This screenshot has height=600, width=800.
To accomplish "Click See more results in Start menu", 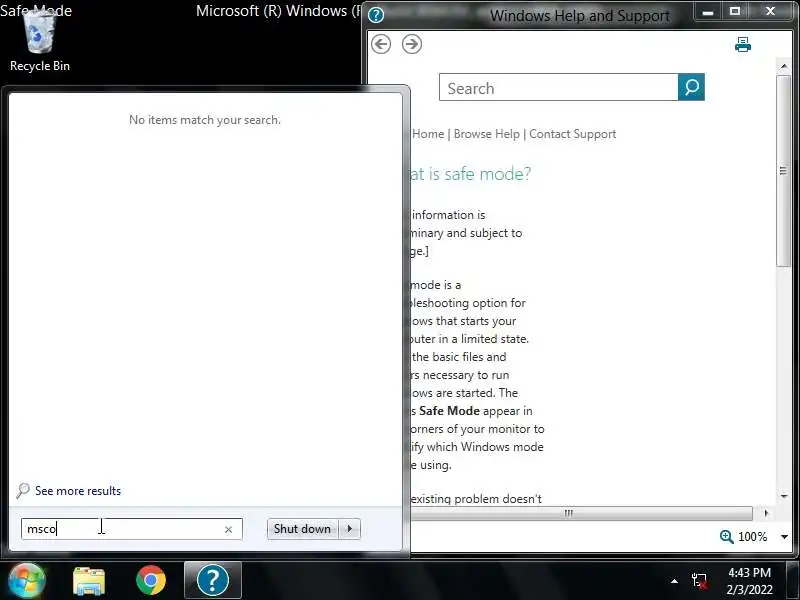I will (78, 491).
